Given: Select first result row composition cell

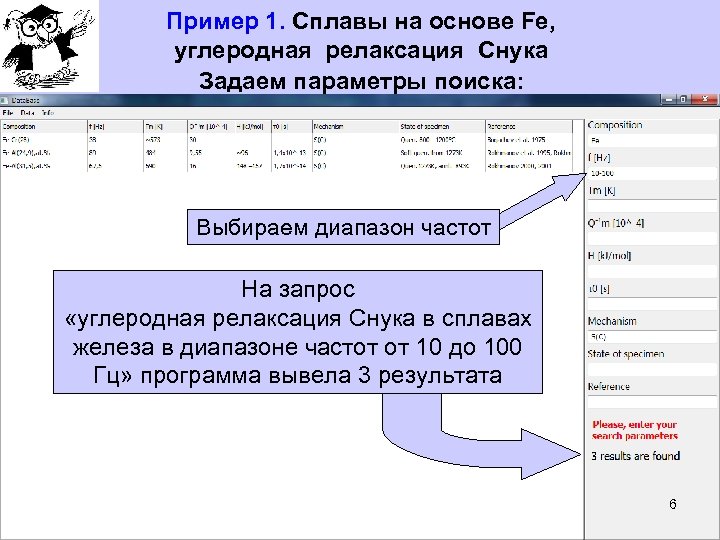Looking at the screenshot, I should click(44, 140).
